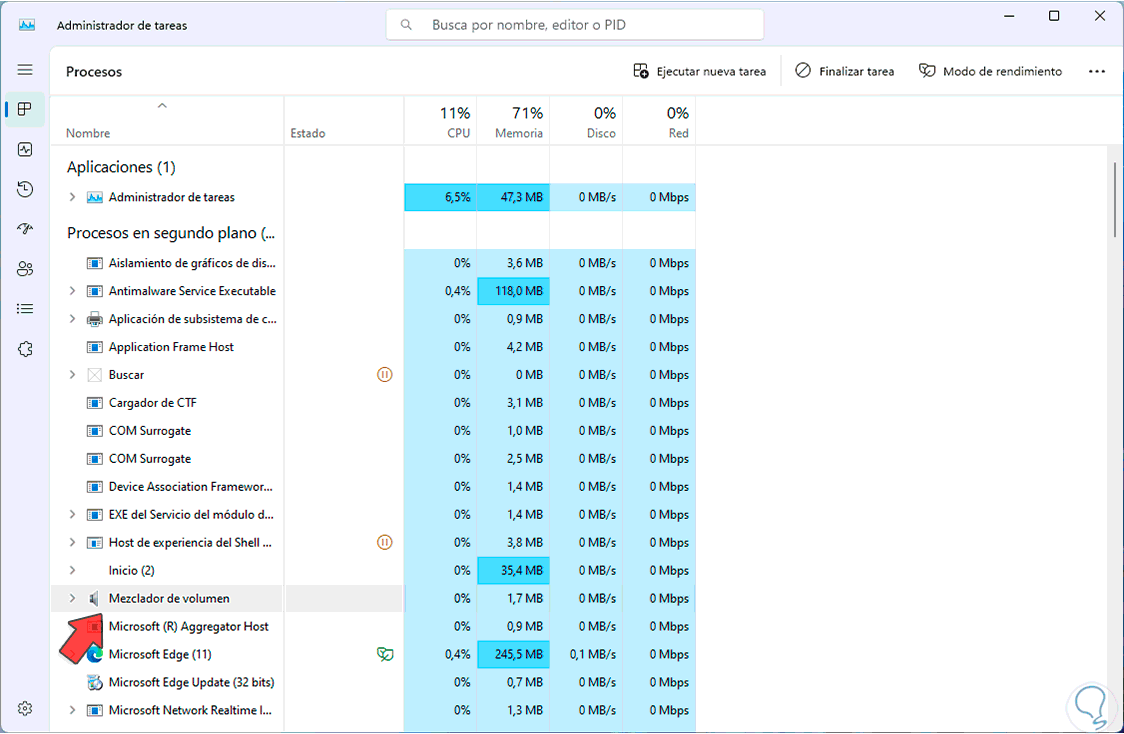This screenshot has width=1124, height=734.
Task: Expand EXE del Servicio del módulo row
Action: 72,515
